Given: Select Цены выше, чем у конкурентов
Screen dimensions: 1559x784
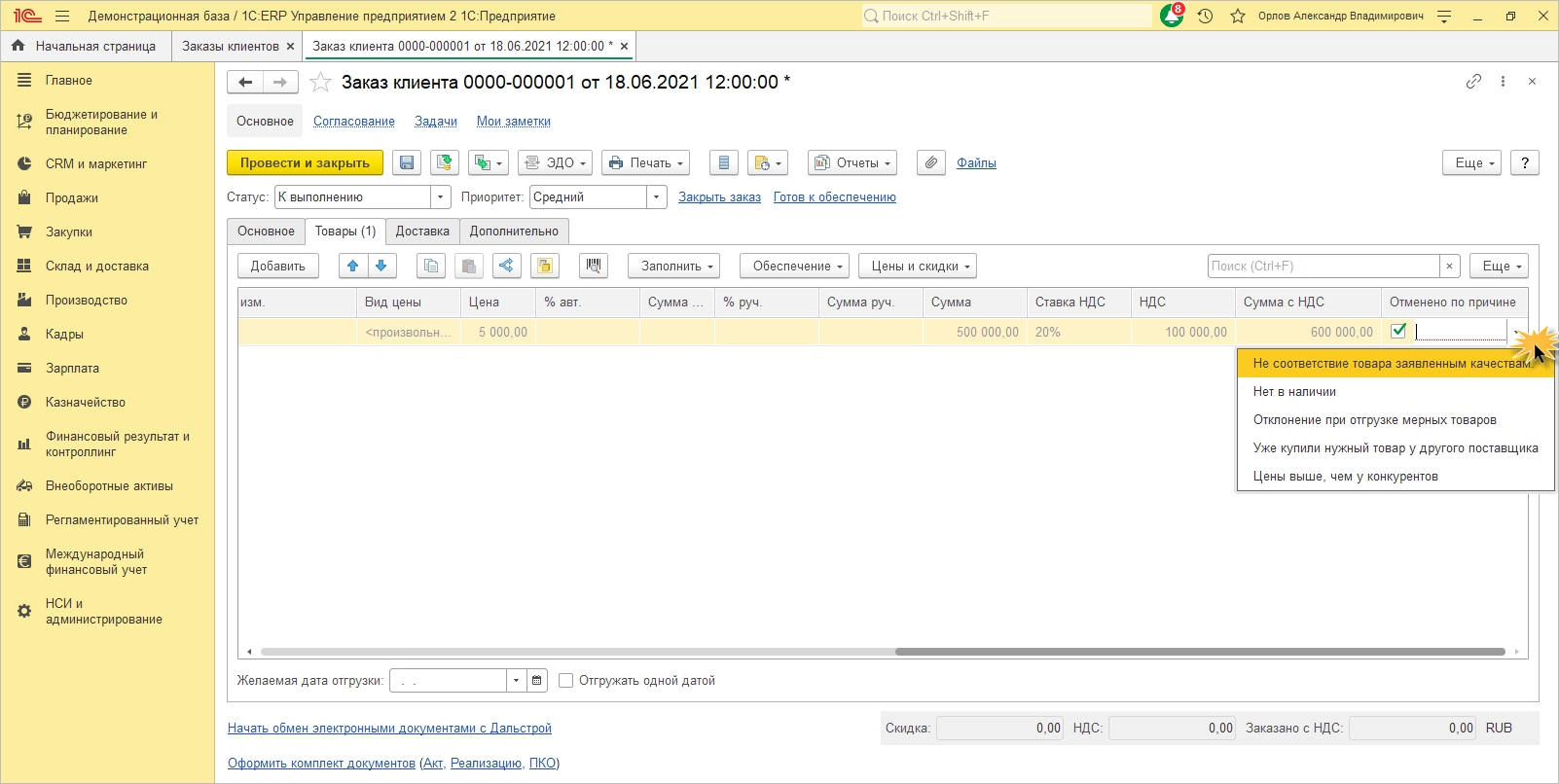Looking at the screenshot, I should pos(1396,477).
